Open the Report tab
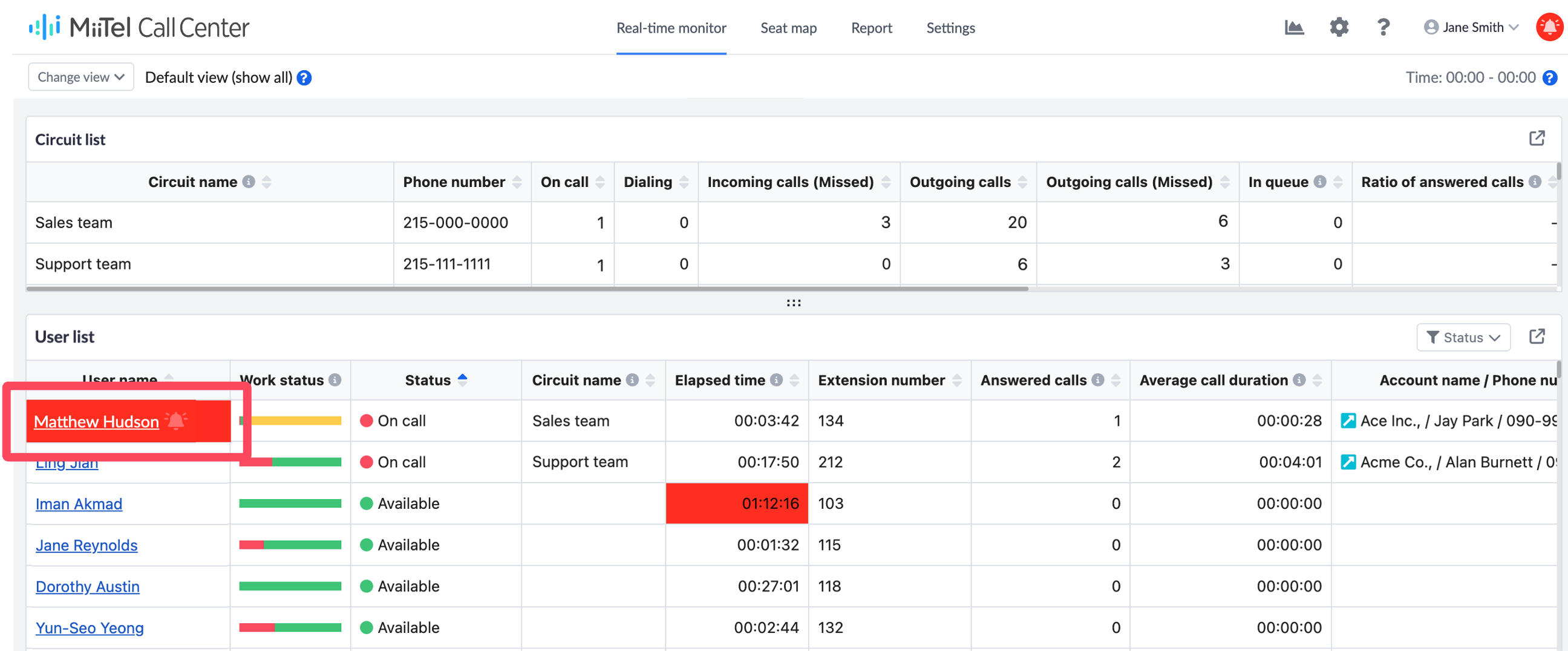 pos(871,28)
